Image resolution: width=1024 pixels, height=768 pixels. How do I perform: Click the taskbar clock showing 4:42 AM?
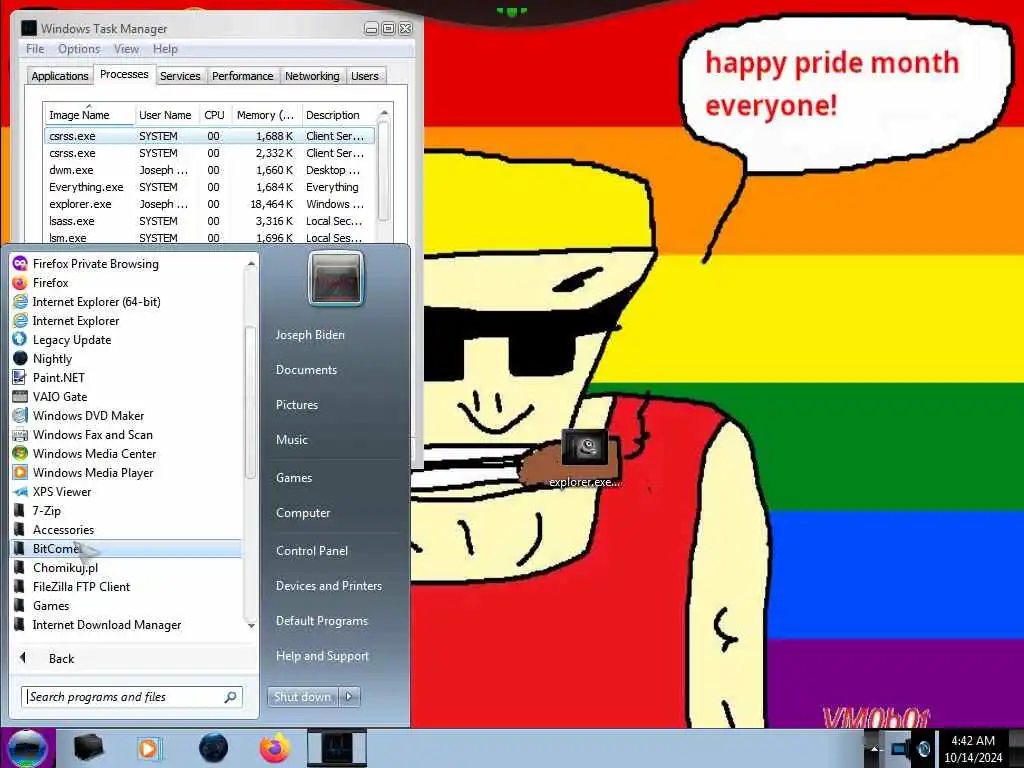pos(973,749)
